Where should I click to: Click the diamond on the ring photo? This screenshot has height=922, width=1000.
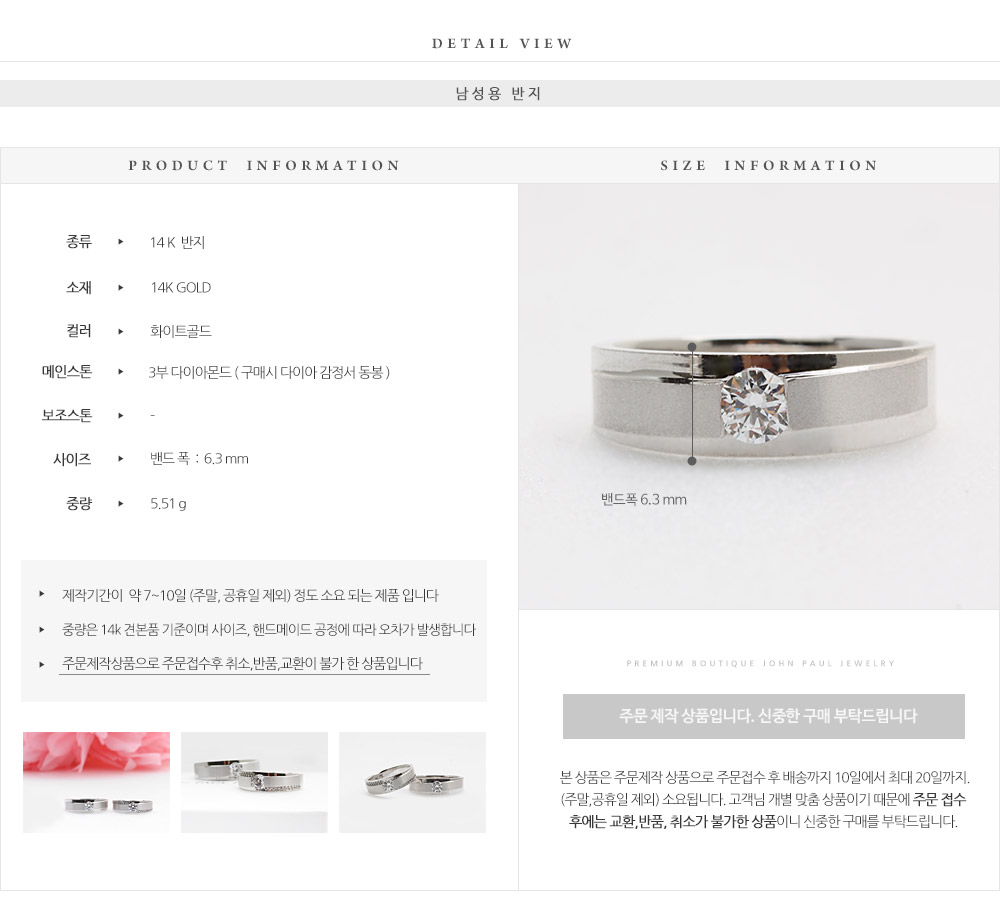(x=753, y=406)
